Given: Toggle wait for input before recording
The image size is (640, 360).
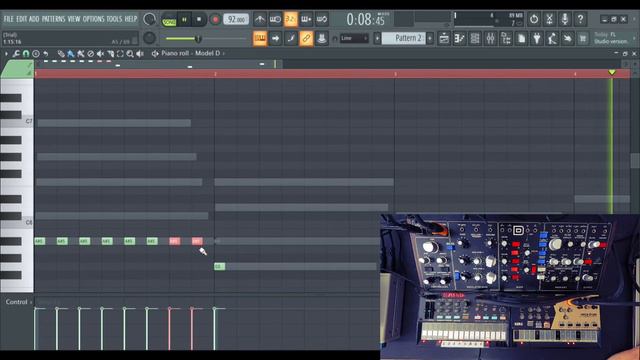Looking at the screenshot, I should [x=275, y=19].
